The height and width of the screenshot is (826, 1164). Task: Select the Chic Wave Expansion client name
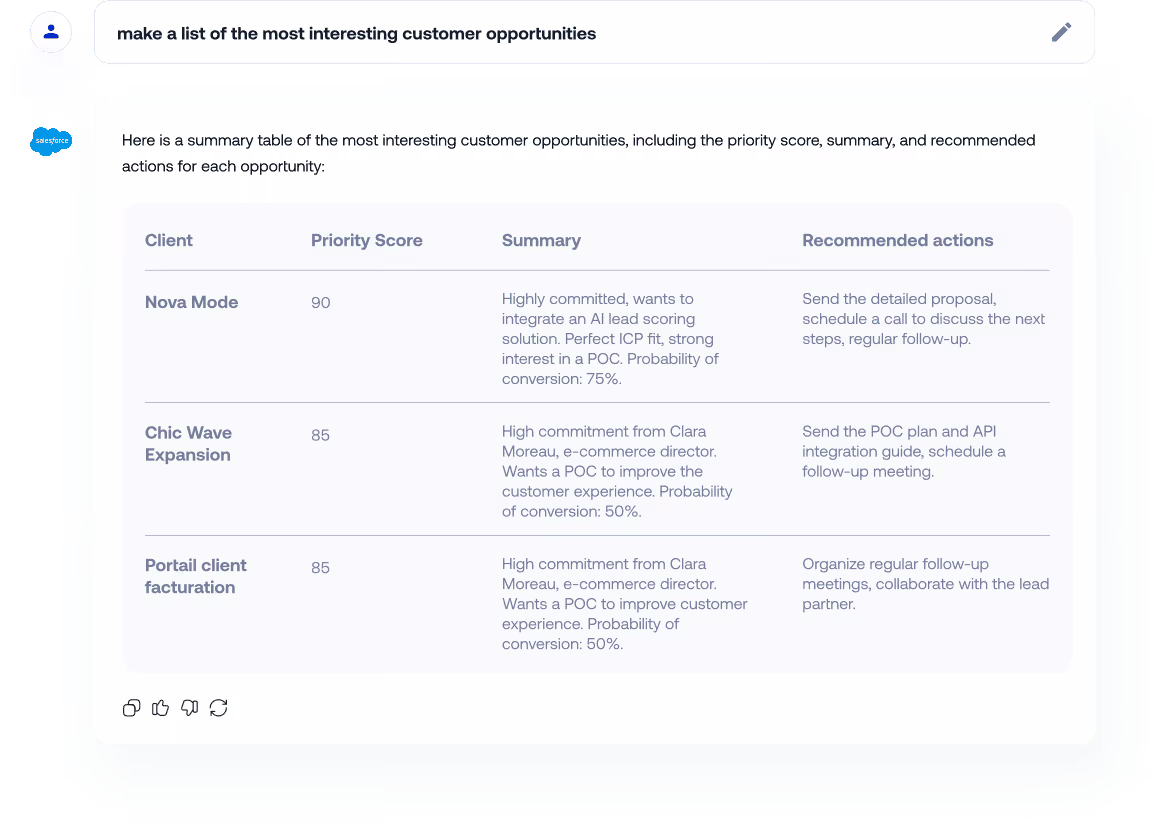click(x=189, y=444)
